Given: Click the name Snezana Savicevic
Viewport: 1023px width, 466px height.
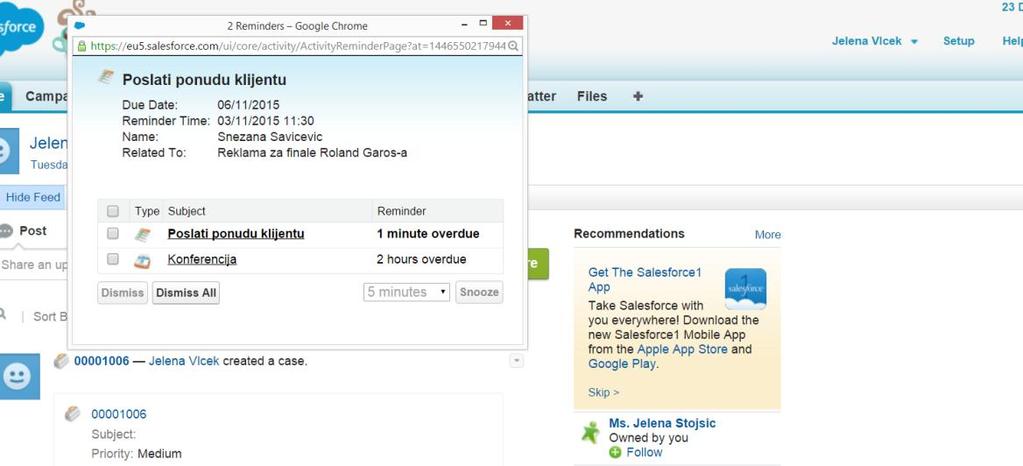Looking at the screenshot, I should click(x=269, y=137).
